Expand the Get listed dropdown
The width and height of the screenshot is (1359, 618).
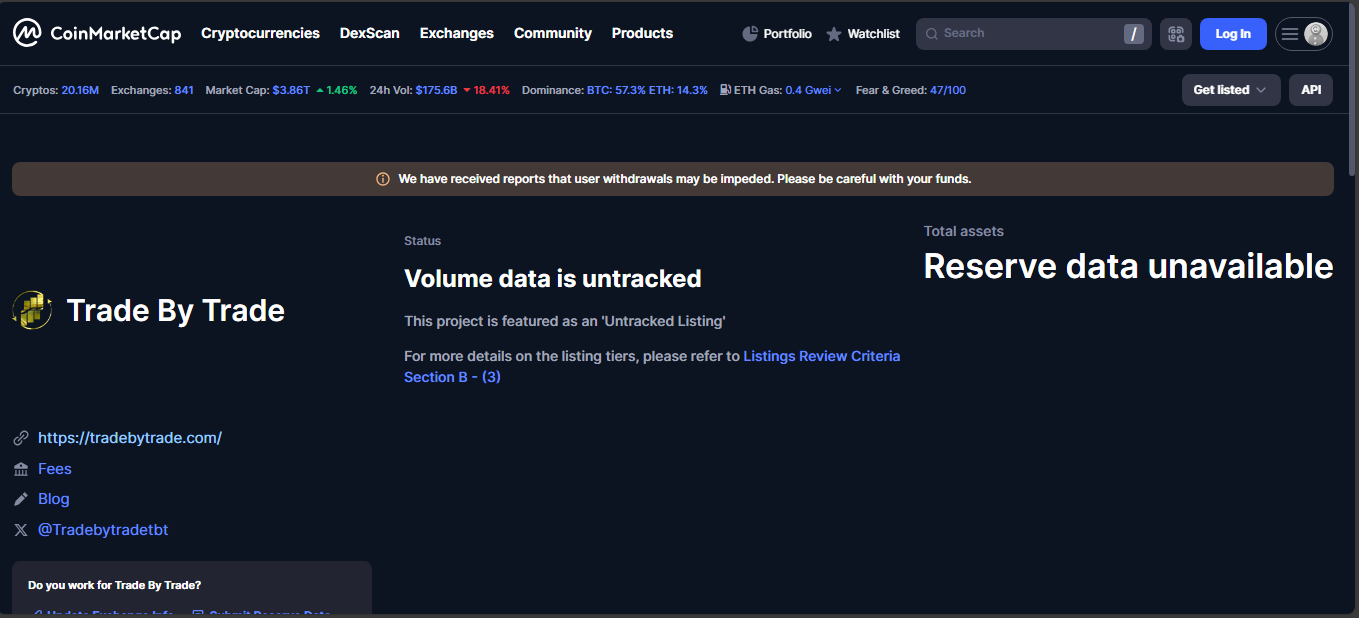click(x=1230, y=90)
